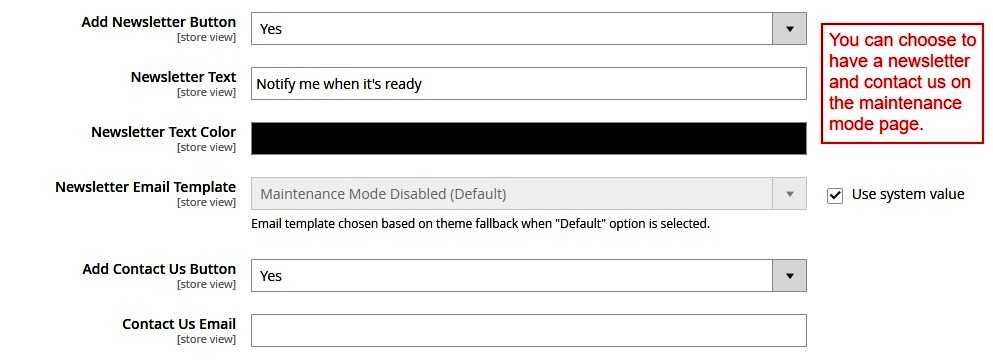
Task: Focus the Newsletter Text input field
Action: point(529,84)
